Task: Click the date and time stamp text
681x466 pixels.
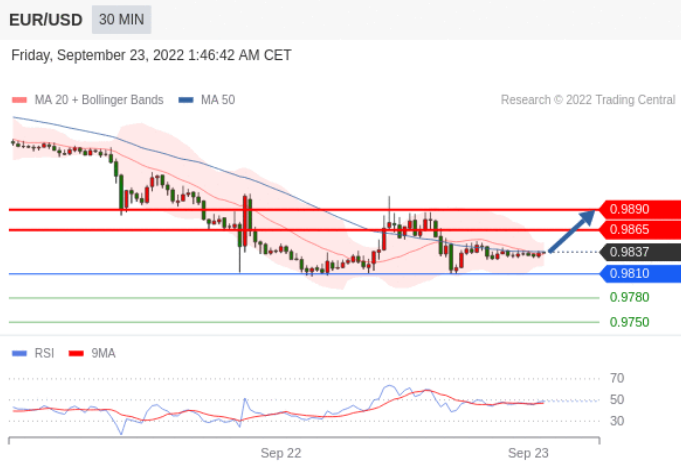Action: (151, 55)
